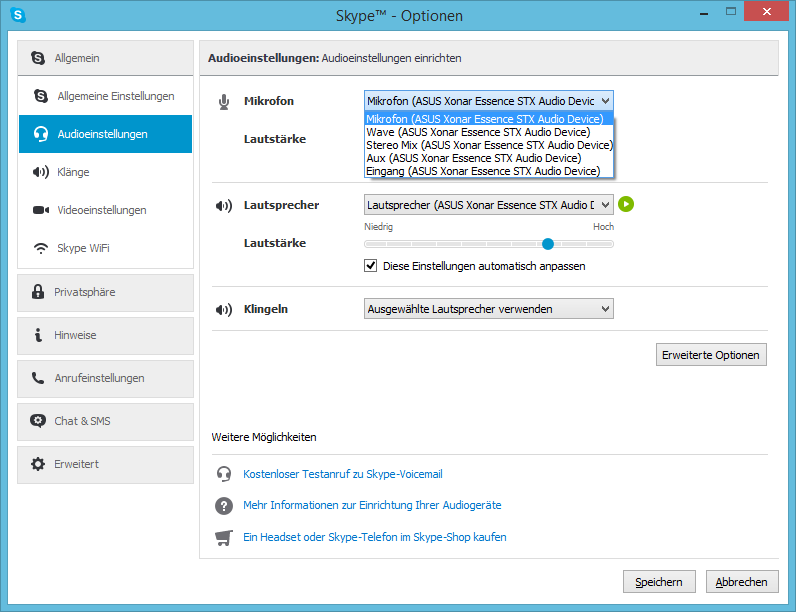Choose 'Aux (ASUS Xonar Essence STX Audio Device)'
This screenshot has width=796, height=612.
pyautogui.click(x=489, y=158)
